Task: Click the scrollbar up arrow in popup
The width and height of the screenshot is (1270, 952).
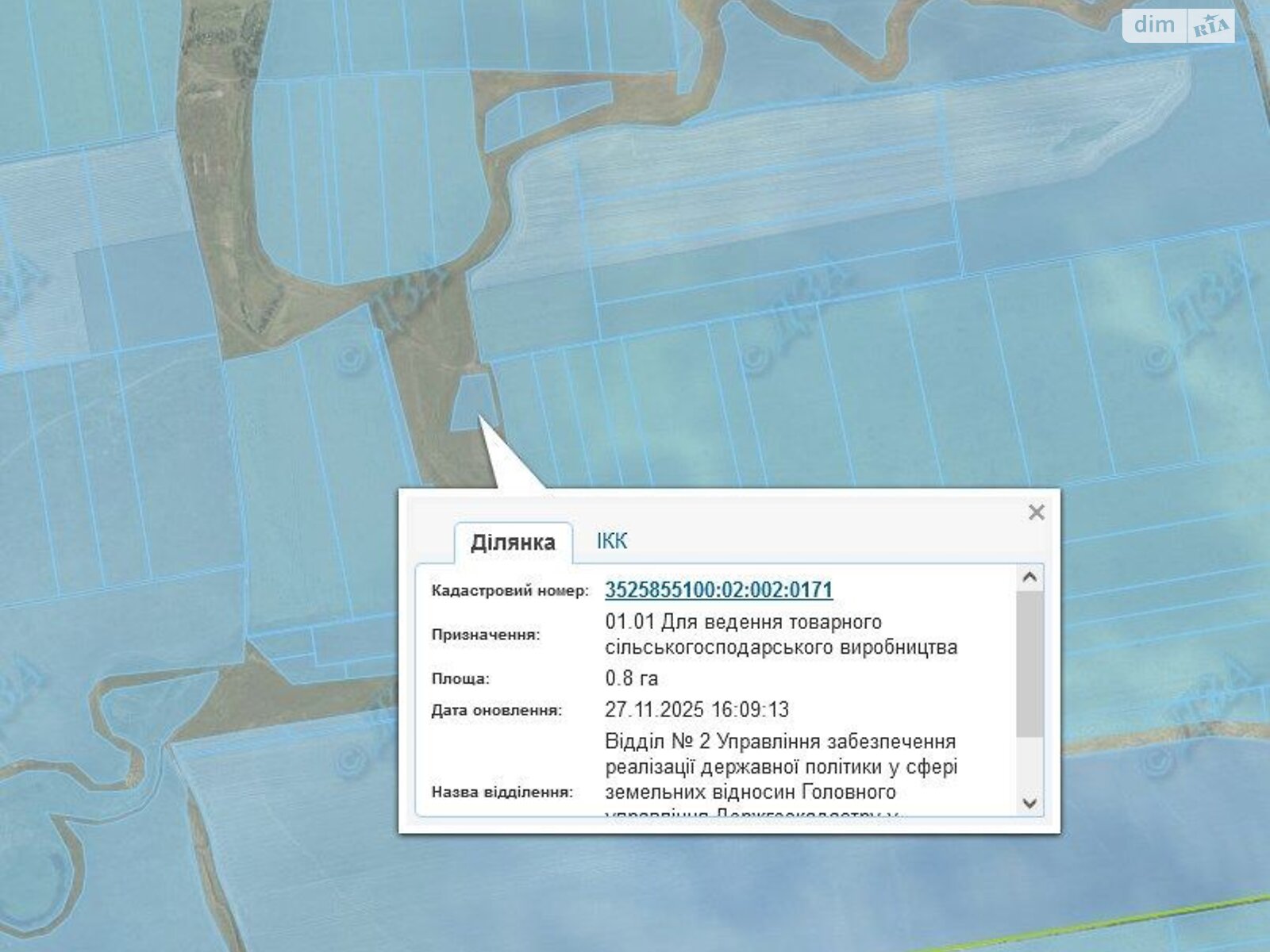Action: 1029,578
